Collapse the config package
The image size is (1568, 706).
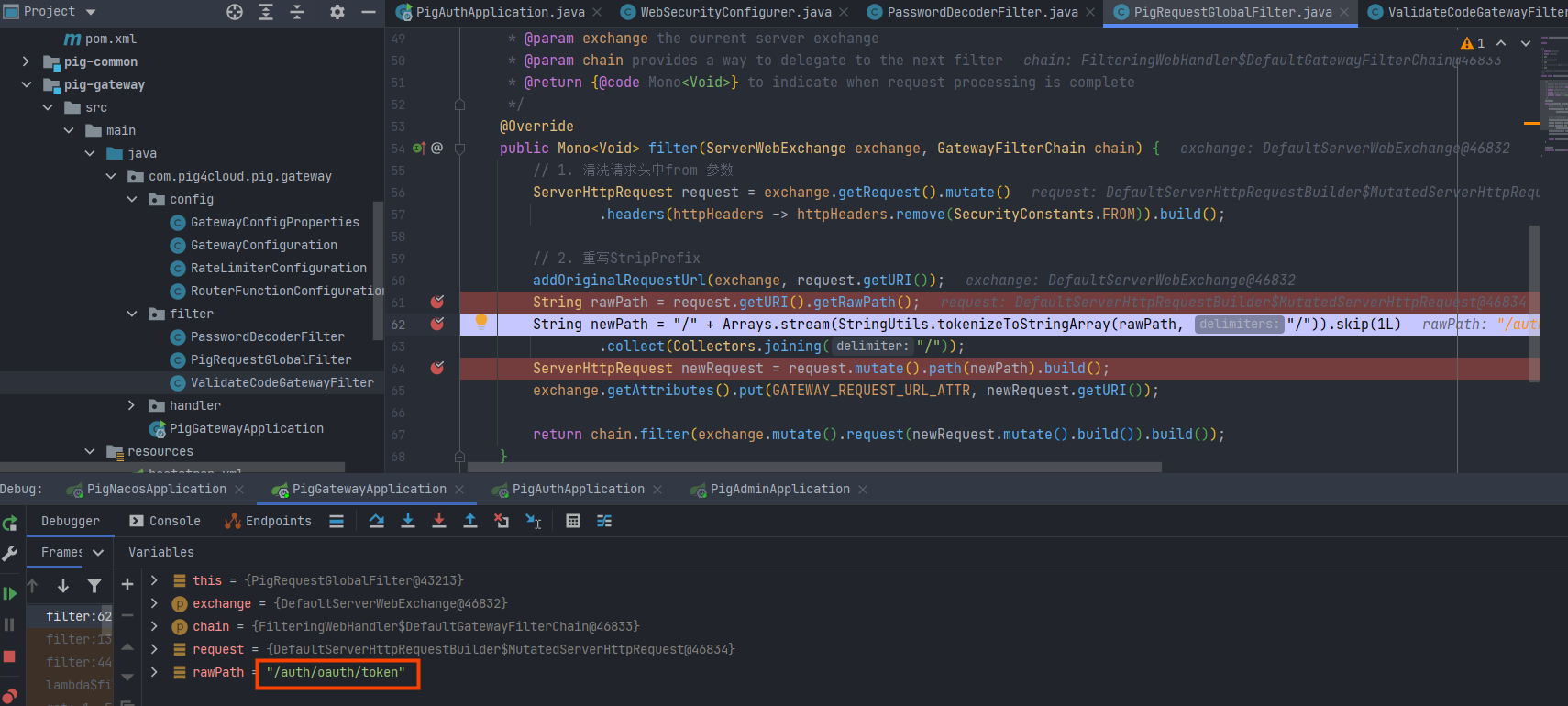pos(132,199)
